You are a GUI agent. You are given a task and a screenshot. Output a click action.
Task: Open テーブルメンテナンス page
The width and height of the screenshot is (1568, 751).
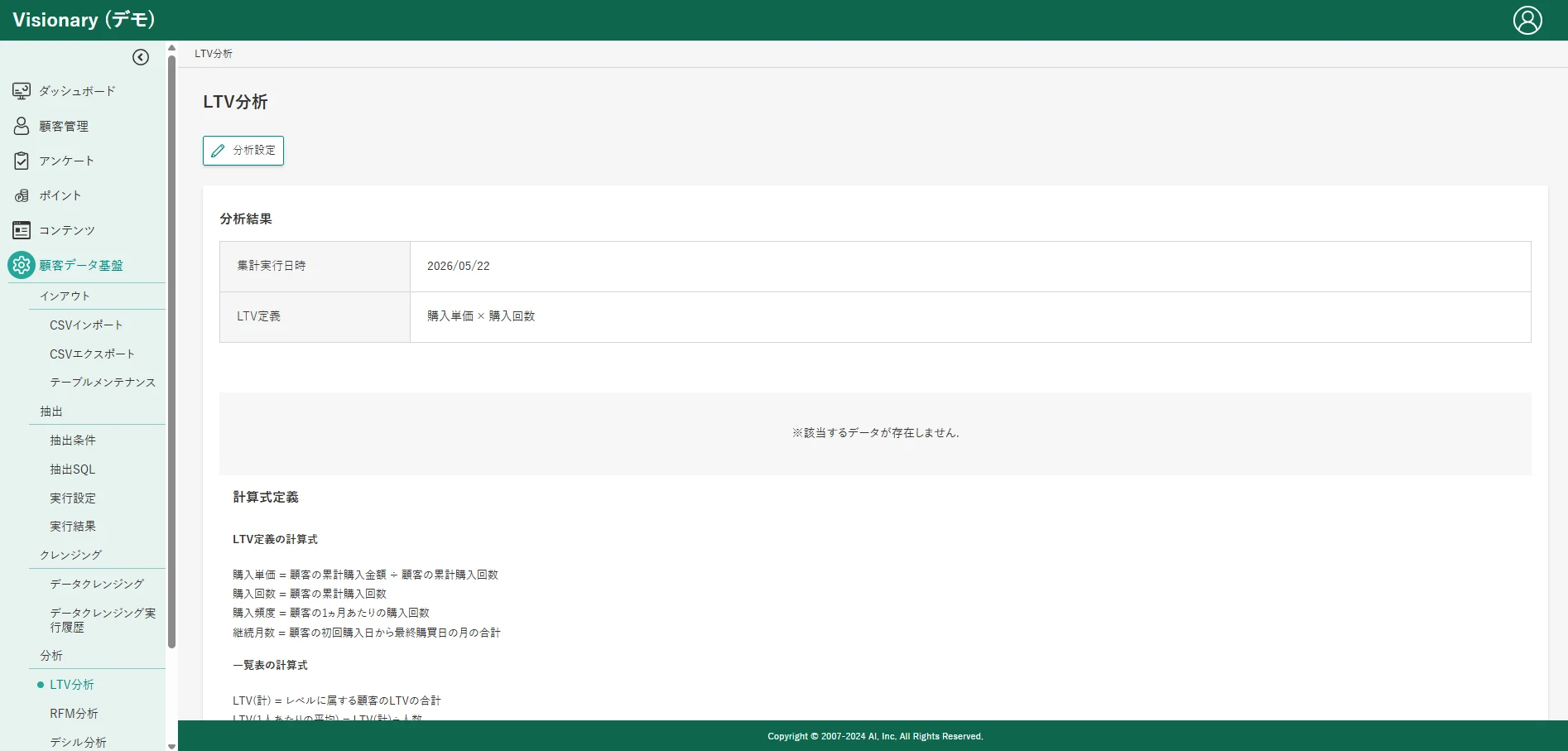(103, 383)
